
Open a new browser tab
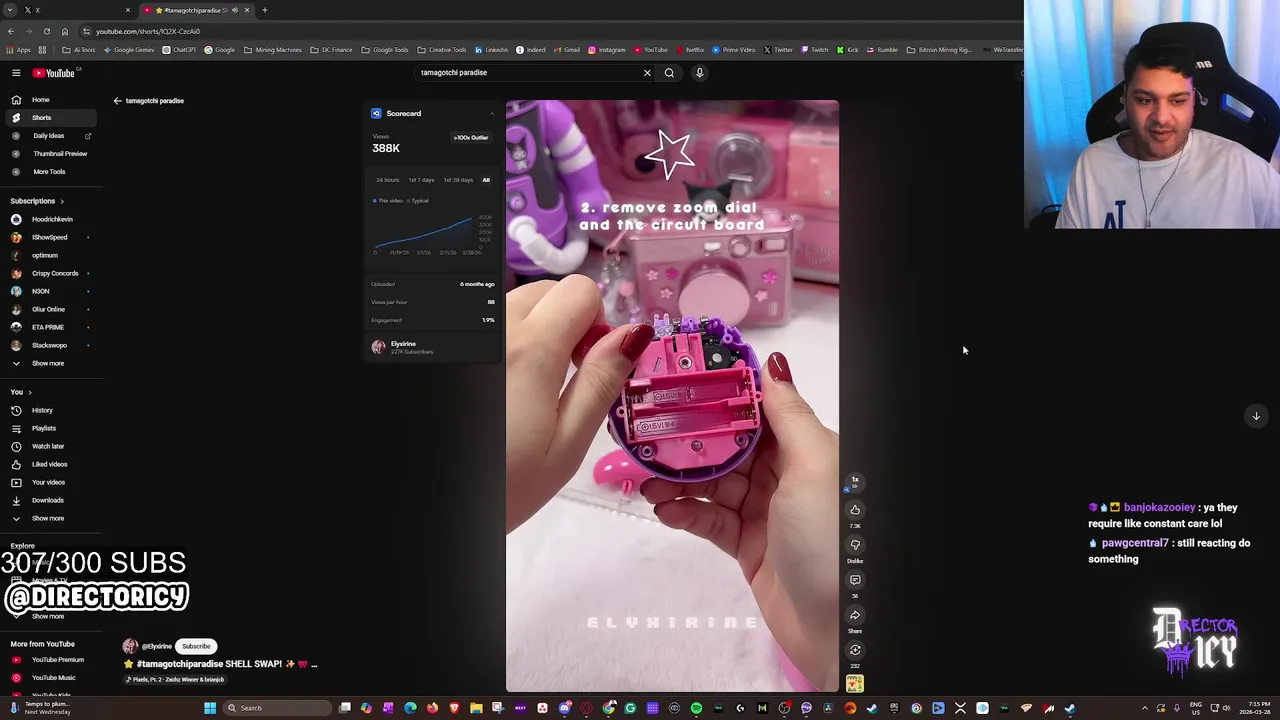pyautogui.click(x=265, y=10)
